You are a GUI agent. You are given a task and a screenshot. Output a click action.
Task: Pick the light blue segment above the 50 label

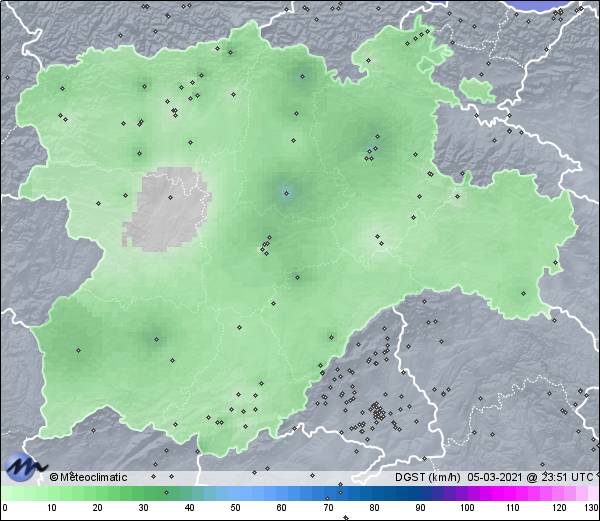click(235, 493)
